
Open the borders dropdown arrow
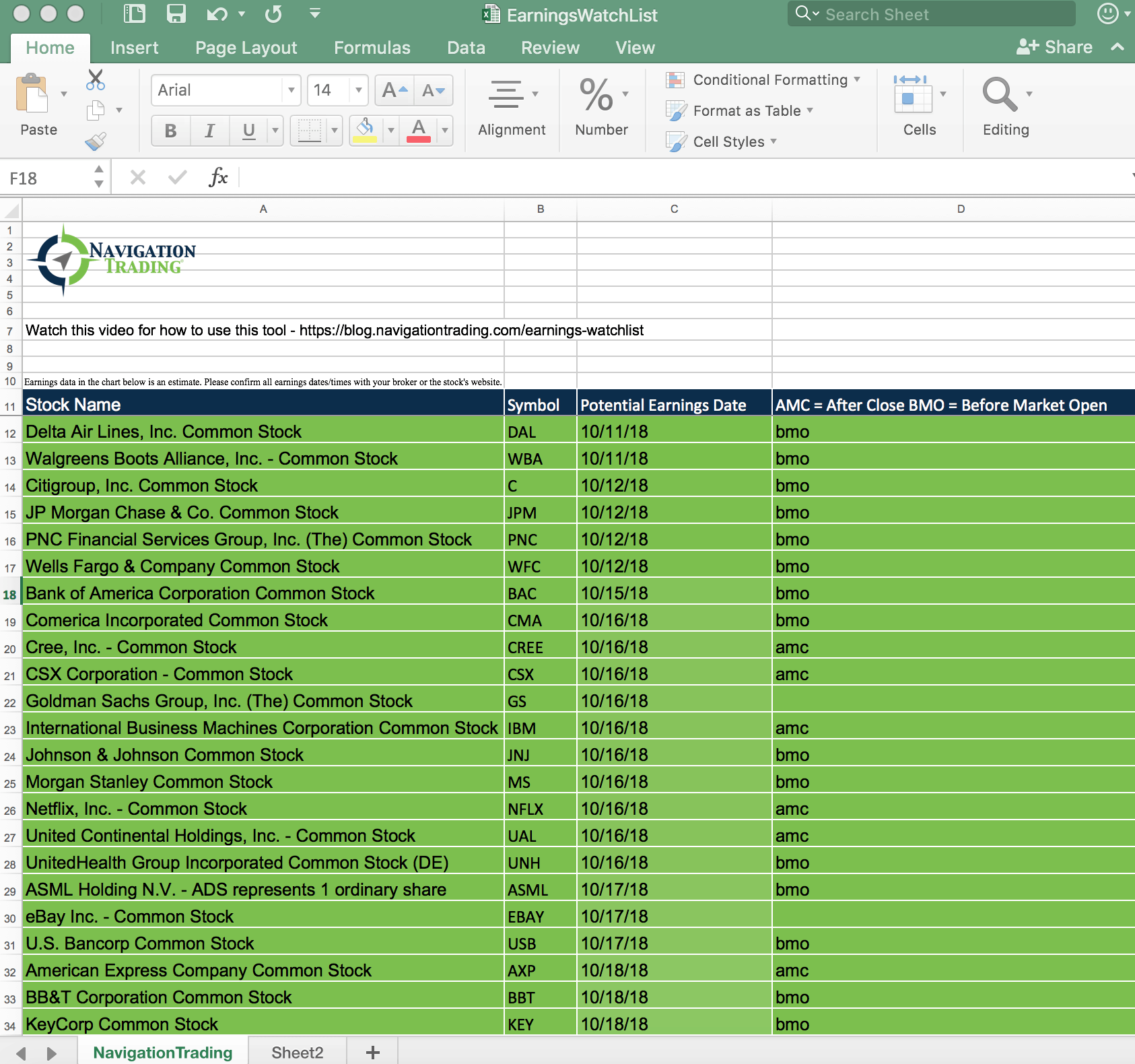click(x=335, y=131)
